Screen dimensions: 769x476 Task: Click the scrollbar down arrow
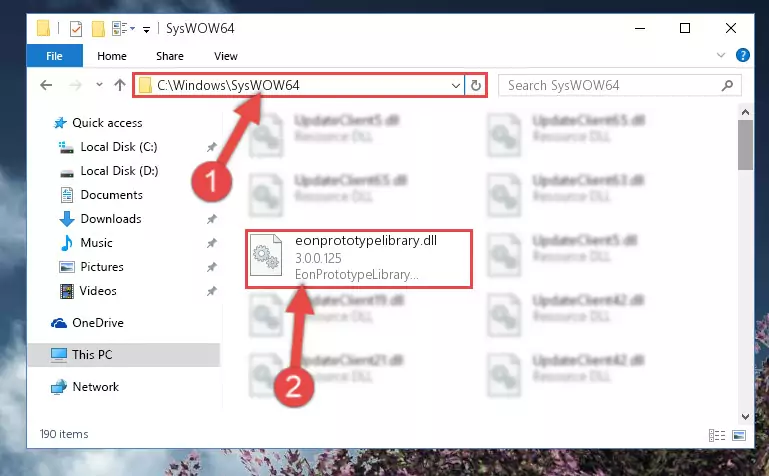[x=745, y=417]
